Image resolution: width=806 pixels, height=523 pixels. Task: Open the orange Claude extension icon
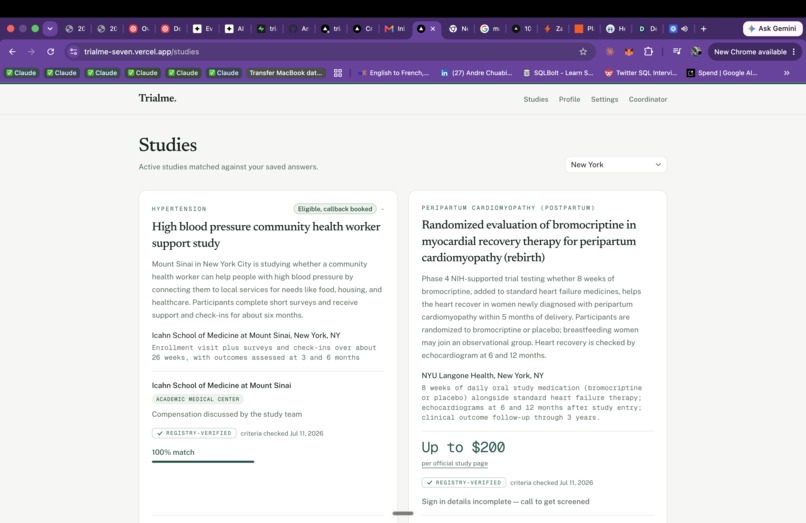point(610,51)
